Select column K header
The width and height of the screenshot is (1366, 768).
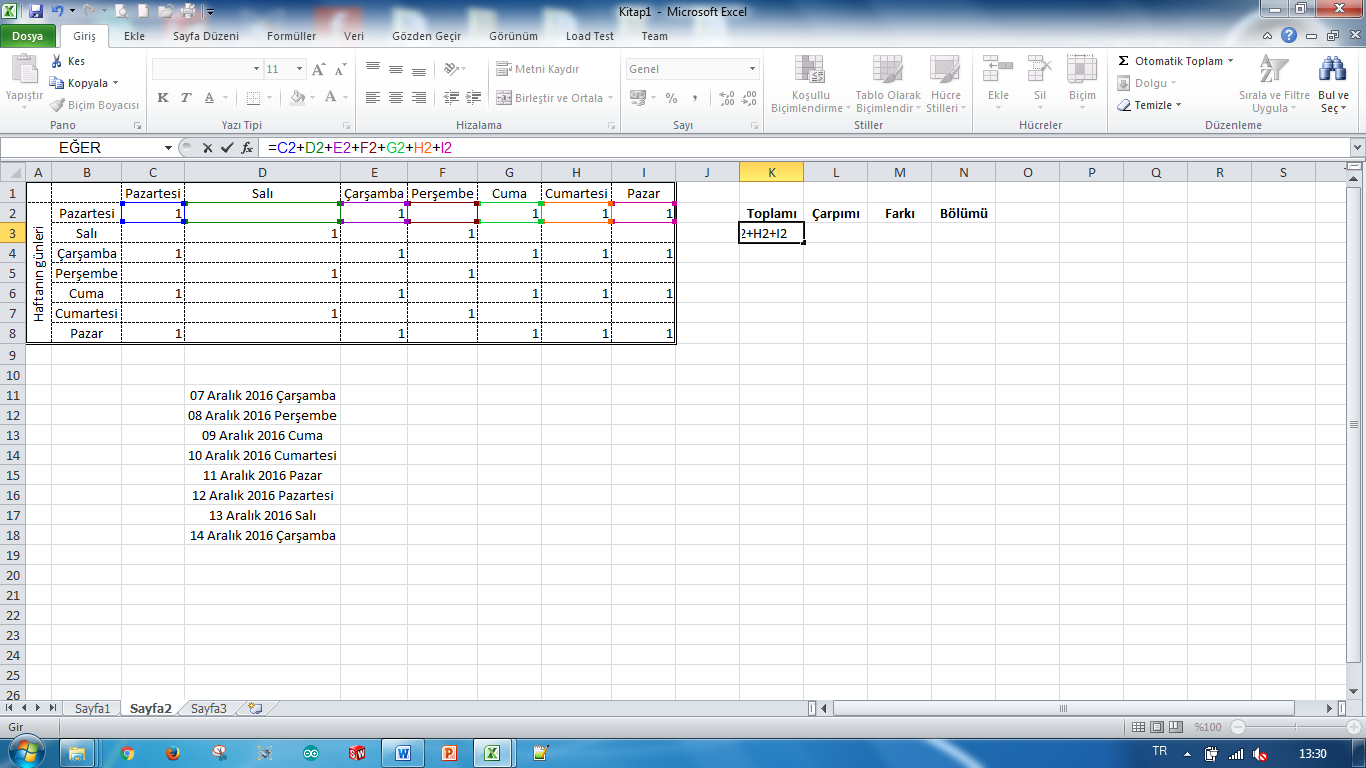point(771,172)
